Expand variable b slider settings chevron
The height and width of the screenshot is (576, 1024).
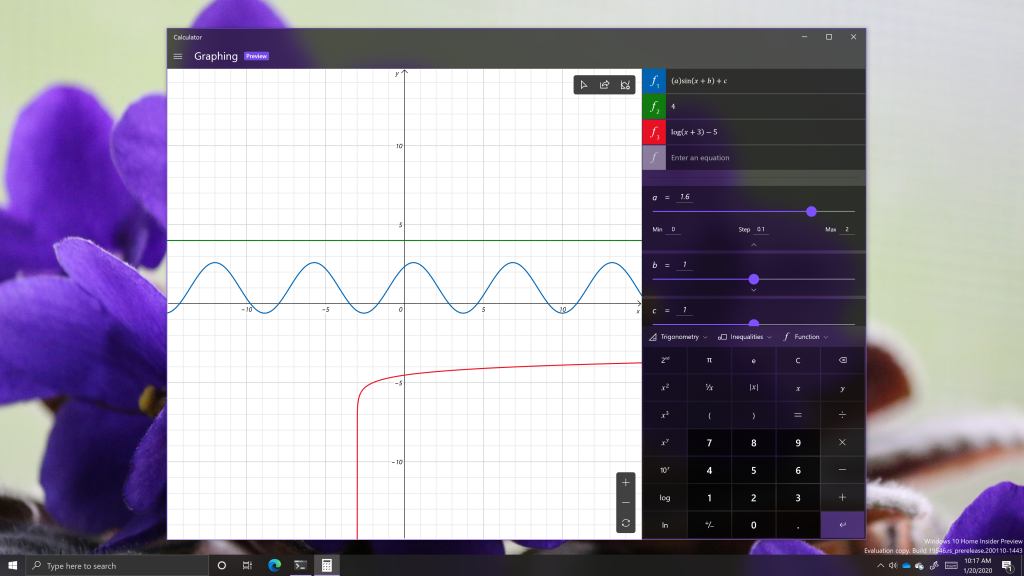pyautogui.click(x=754, y=290)
